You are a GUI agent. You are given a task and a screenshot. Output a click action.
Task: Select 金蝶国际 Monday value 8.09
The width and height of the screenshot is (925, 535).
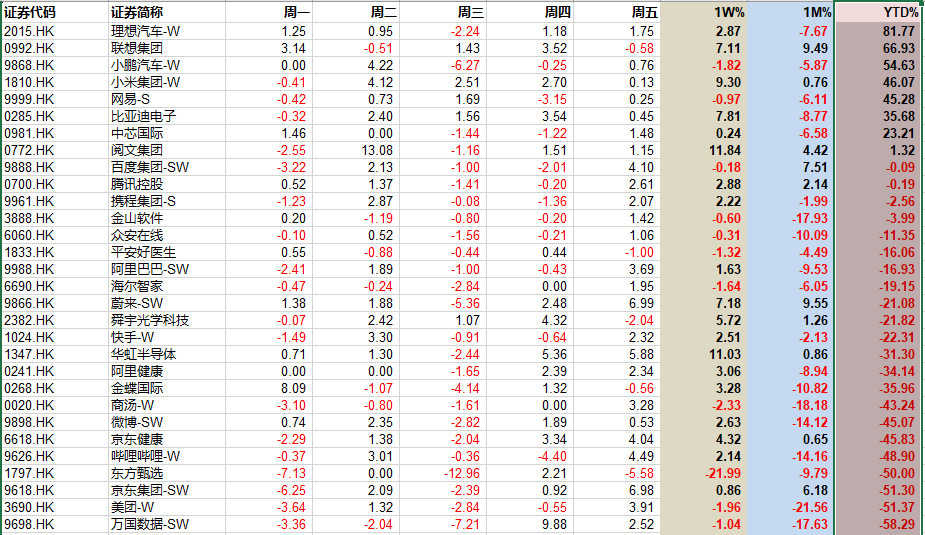pyautogui.click(x=268, y=389)
